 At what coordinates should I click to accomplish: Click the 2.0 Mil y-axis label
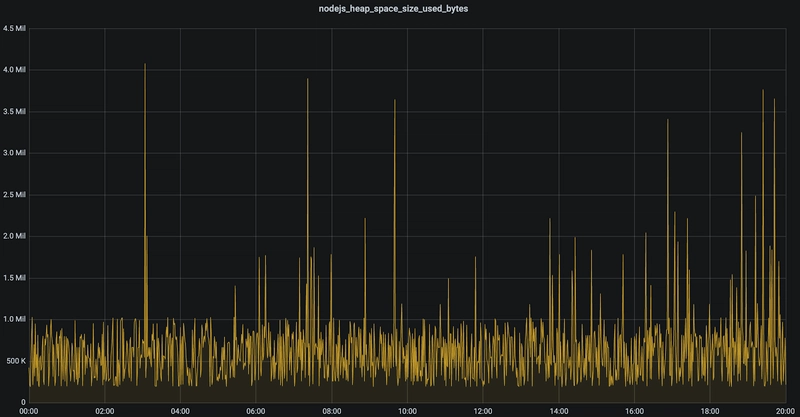click(x=14, y=236)
